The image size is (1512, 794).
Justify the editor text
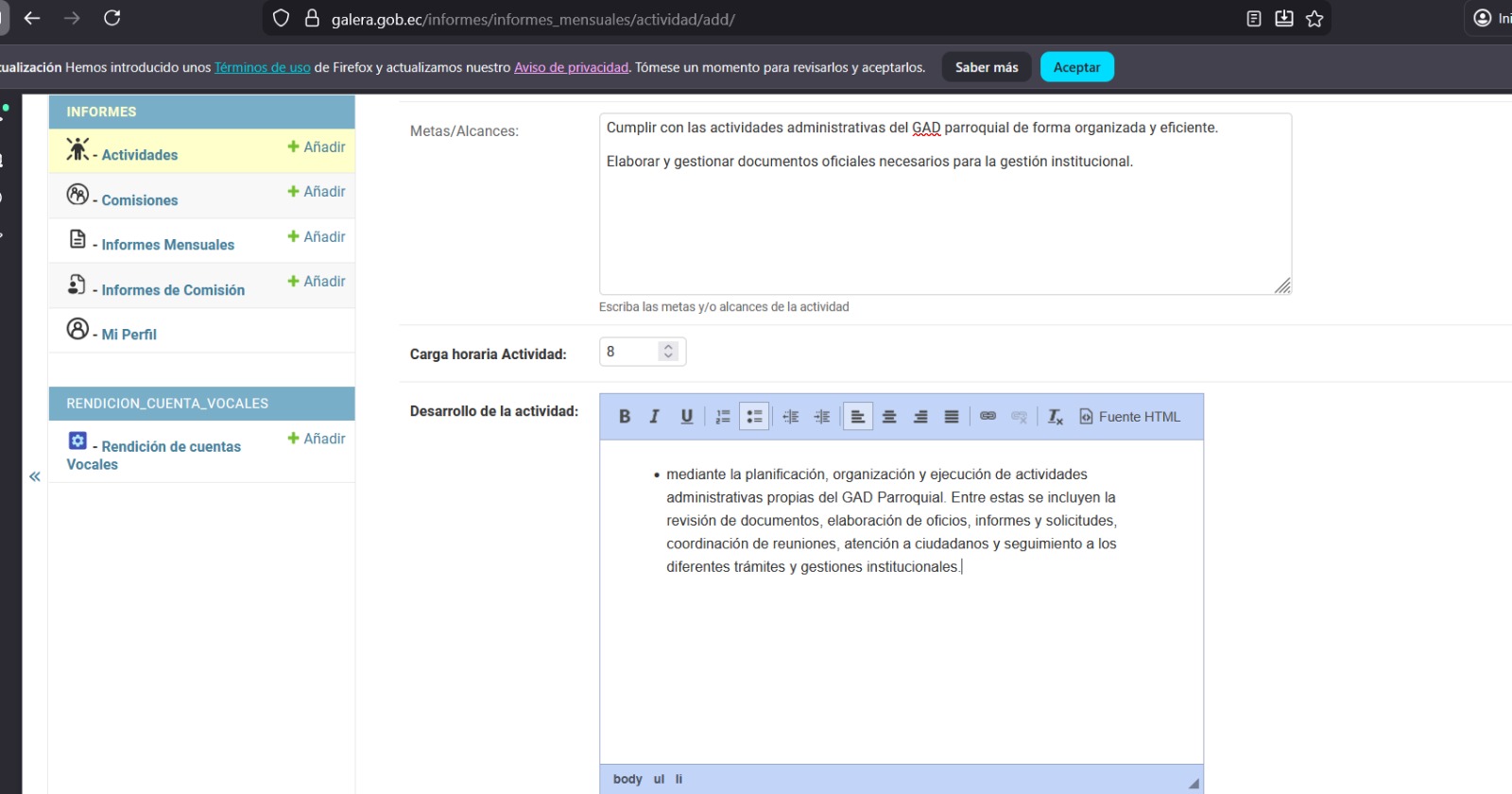coord(952,417)
